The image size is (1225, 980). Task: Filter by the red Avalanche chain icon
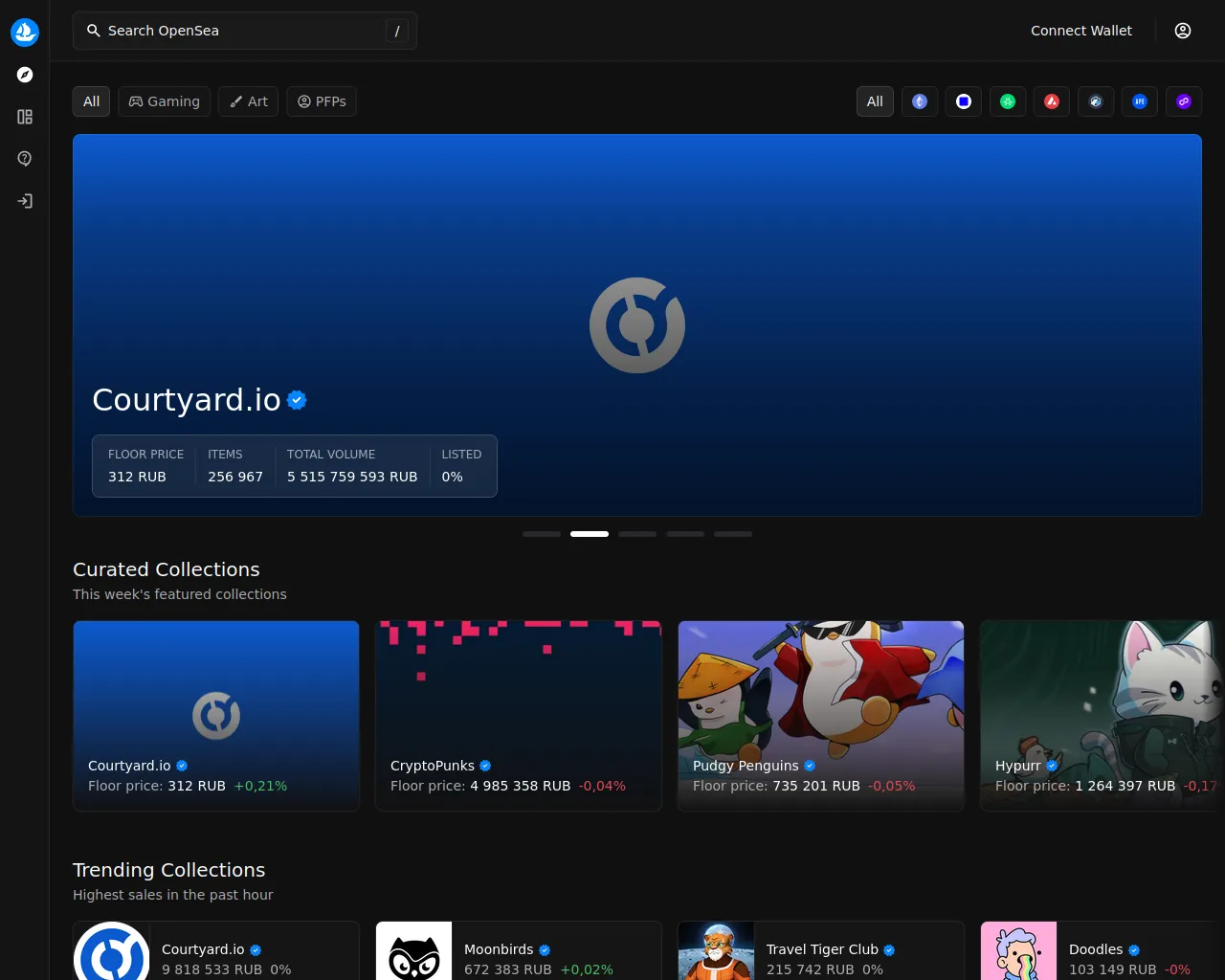point(1052,101)
